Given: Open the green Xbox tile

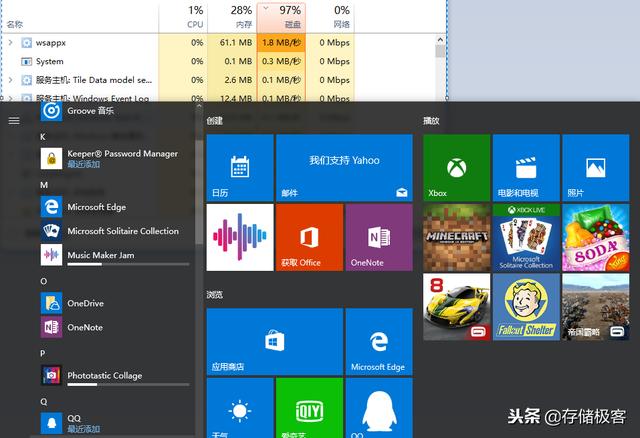Looking at the screenshot, I should tap(457, 168).
